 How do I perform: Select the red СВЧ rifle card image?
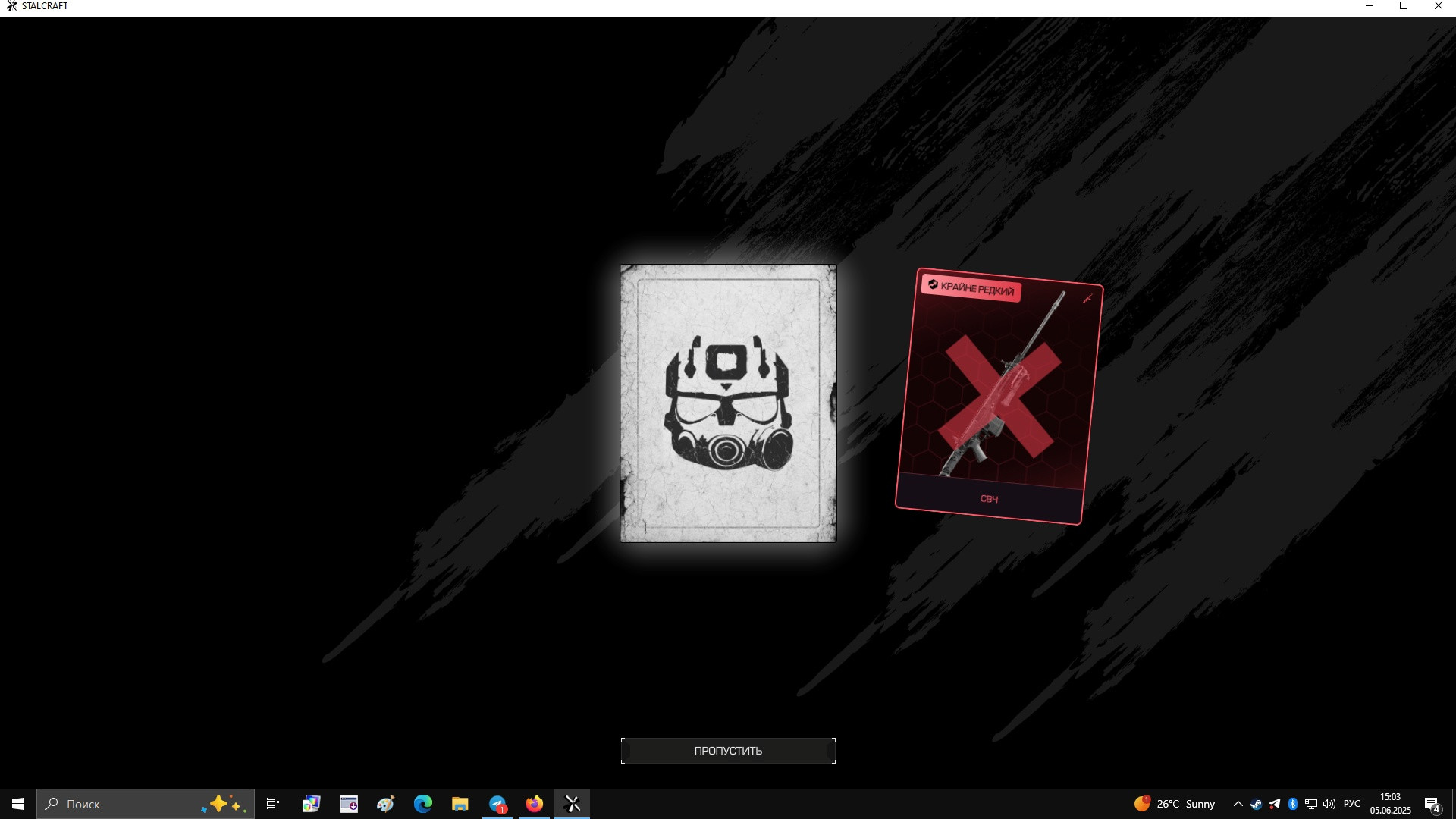point(999,396)
